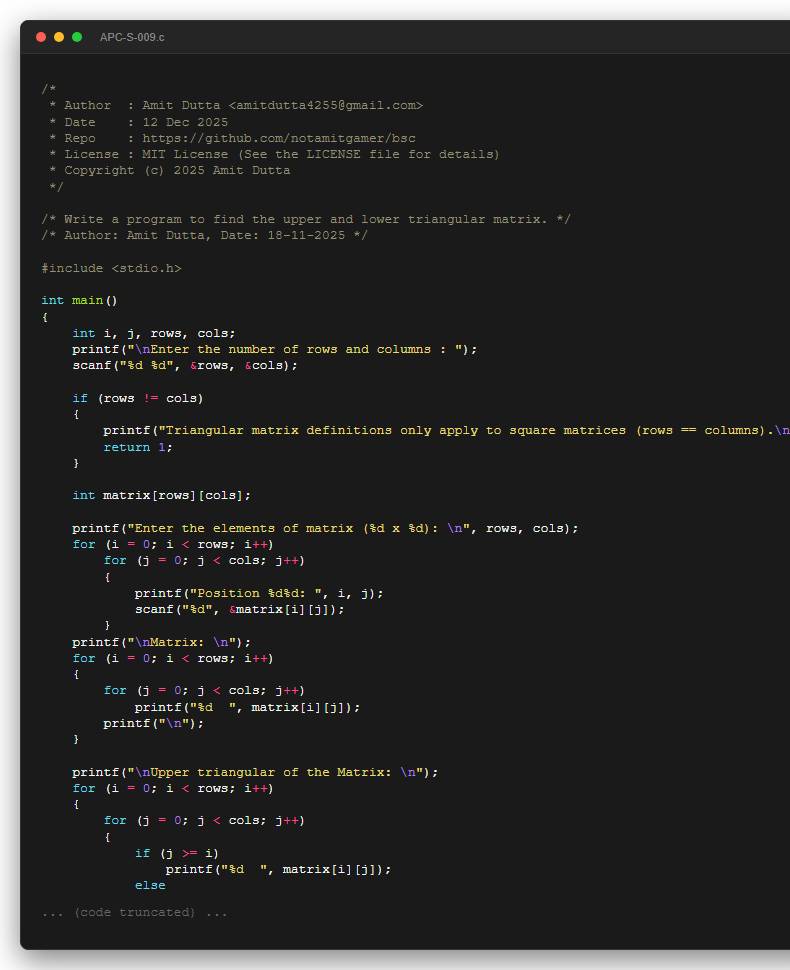Click the APC-S-009.c window title
The image size is (790, 970).
132,37
